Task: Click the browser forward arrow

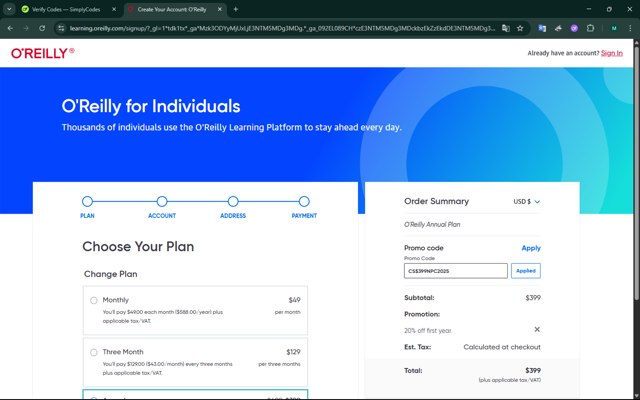Action: (26, 28)
